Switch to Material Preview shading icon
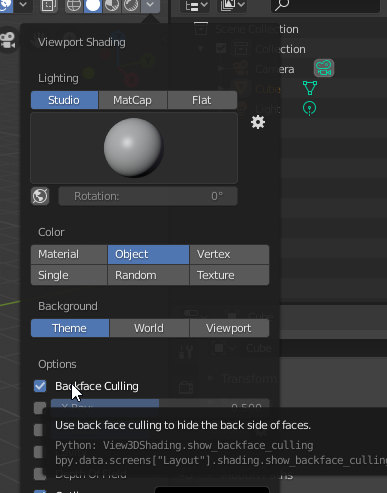The width and height of the screenshot is (387, 493). click(x=112, y=5)
